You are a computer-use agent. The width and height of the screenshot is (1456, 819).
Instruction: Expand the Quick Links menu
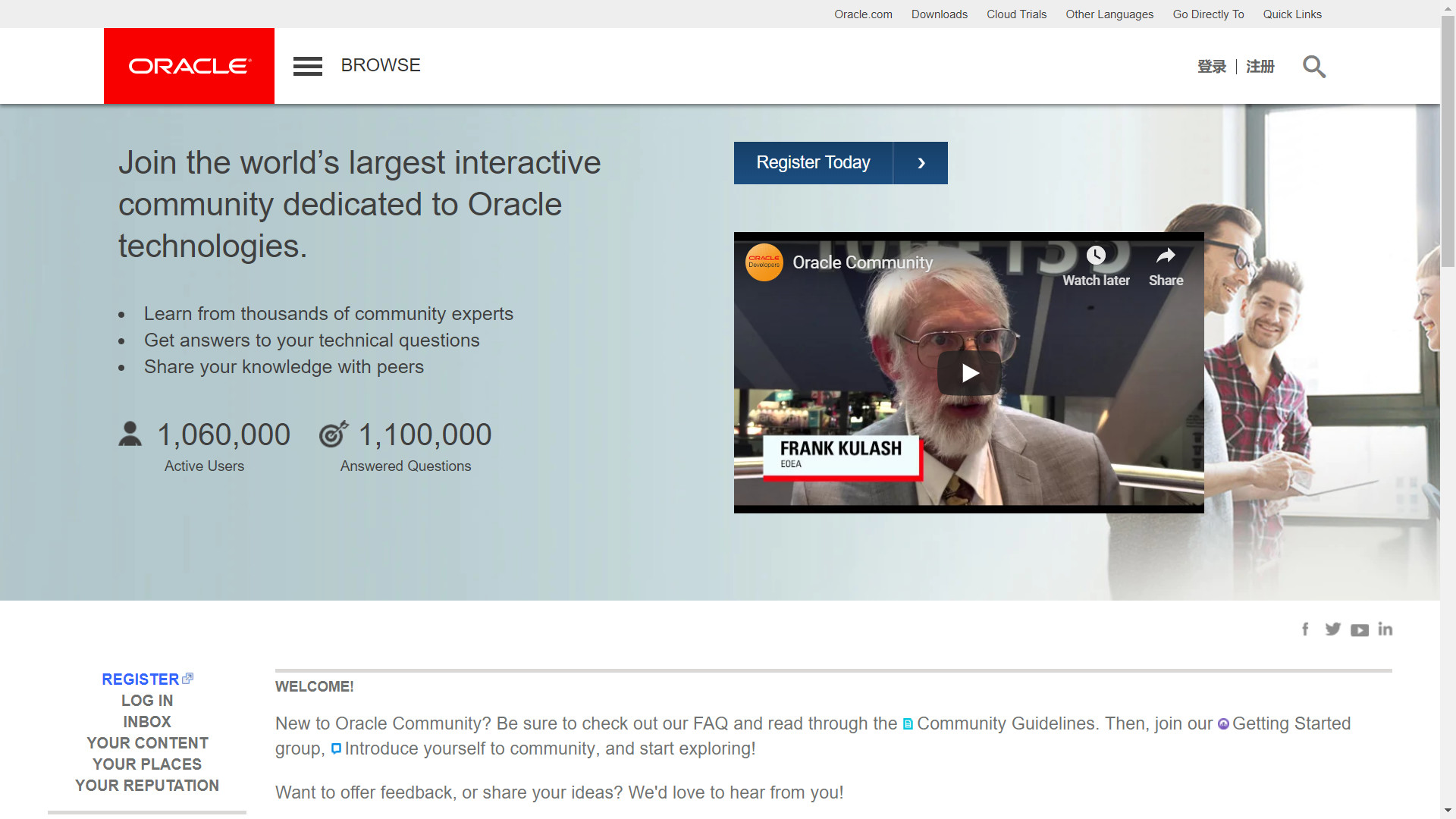point(1291,14)
